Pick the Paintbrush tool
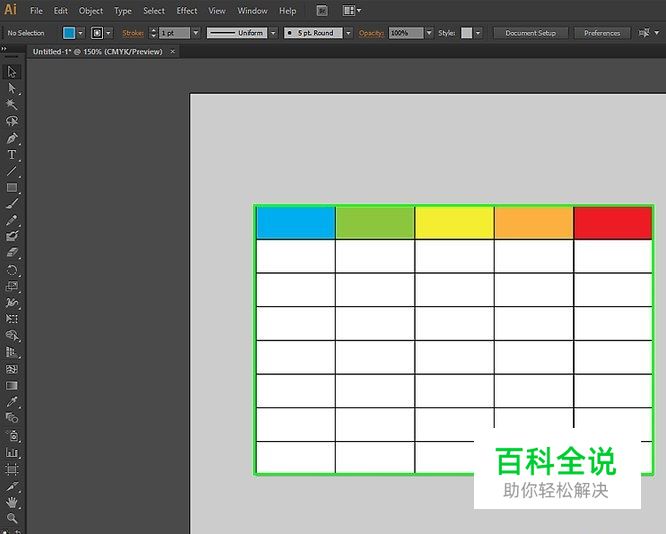The height and width of the screenshot is (534, 666). (12, 203)
